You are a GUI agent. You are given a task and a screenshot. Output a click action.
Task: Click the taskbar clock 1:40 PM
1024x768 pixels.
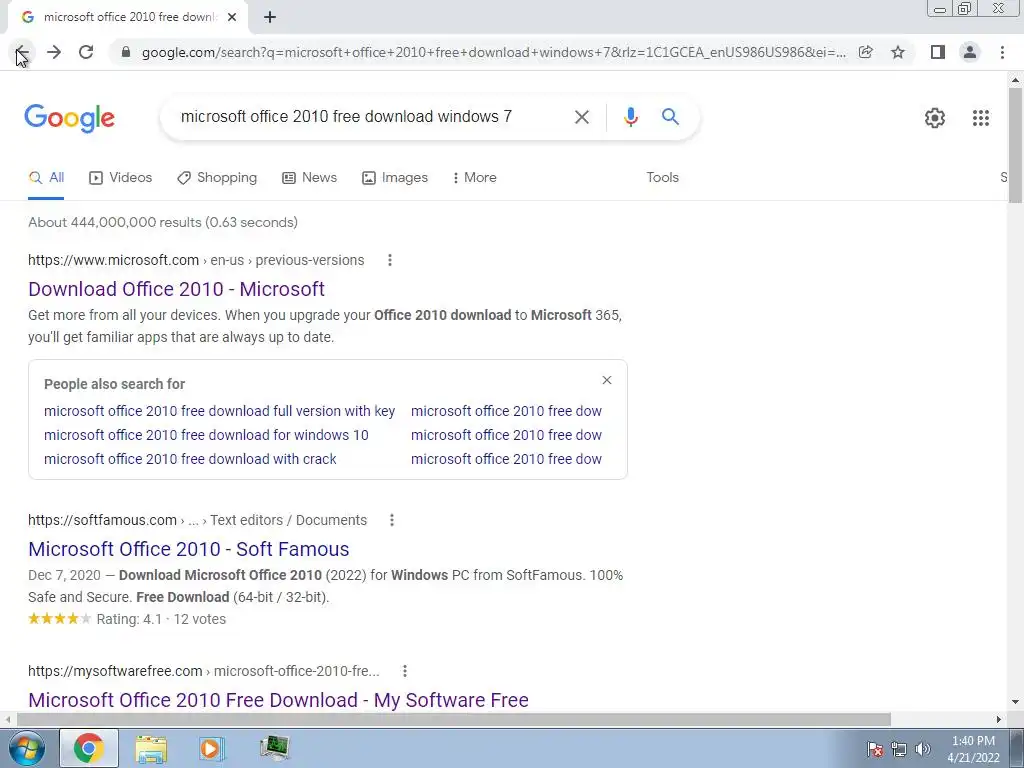(973, 749)
